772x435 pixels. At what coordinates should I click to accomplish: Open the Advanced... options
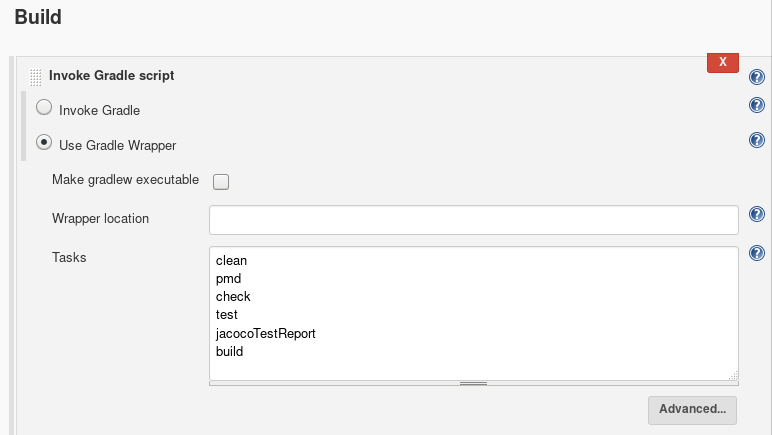(x=692, y=410)
